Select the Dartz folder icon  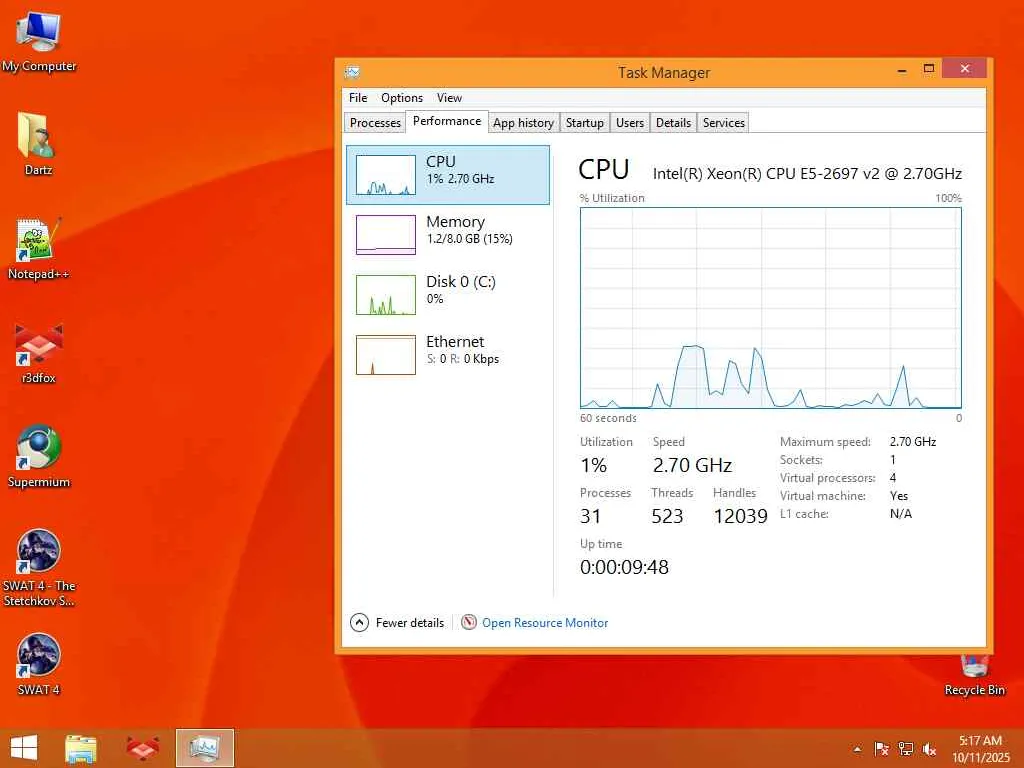[38, 144]
